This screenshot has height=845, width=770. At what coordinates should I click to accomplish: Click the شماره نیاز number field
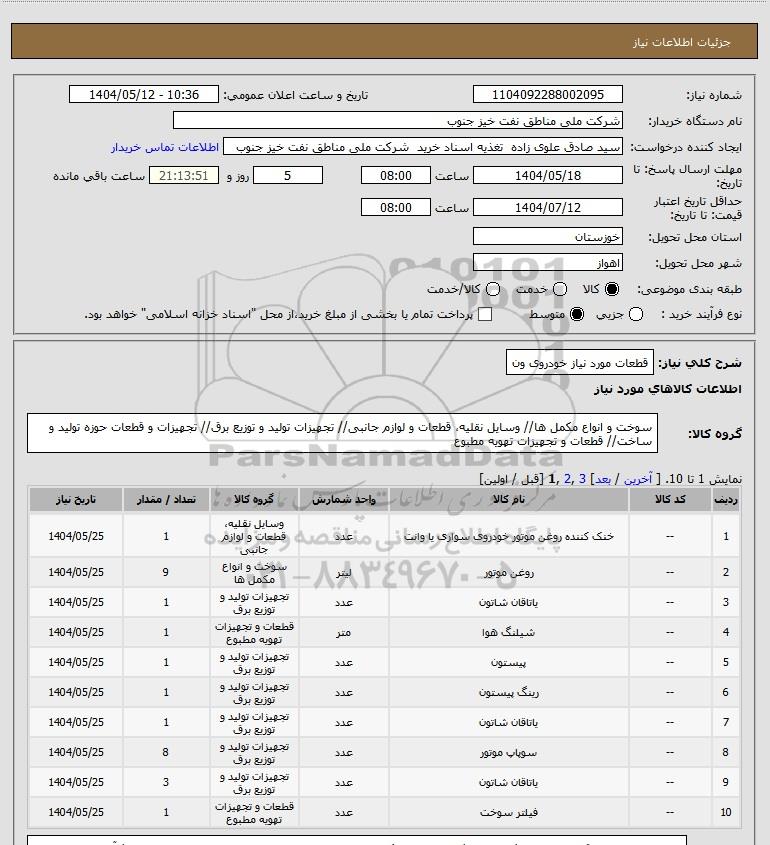tap(547, 94)
